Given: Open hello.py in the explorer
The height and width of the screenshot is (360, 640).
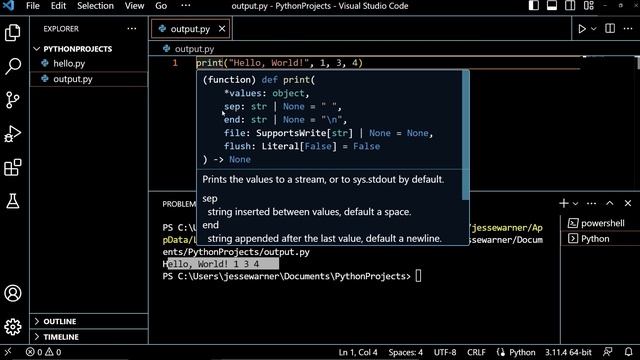Looking at the screenshot, I should (69, 64).
